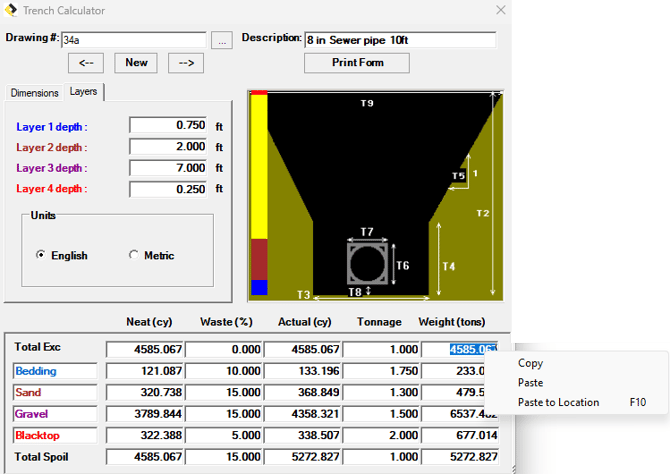Click Sand Waste value 15.000
The width and height of the screenshot is (670, 474).
(x=223, y=392)
